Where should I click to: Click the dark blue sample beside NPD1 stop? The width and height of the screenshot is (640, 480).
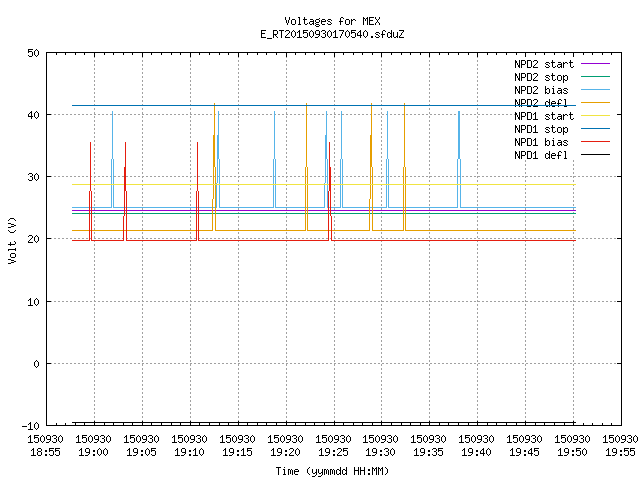pos(596,129)
